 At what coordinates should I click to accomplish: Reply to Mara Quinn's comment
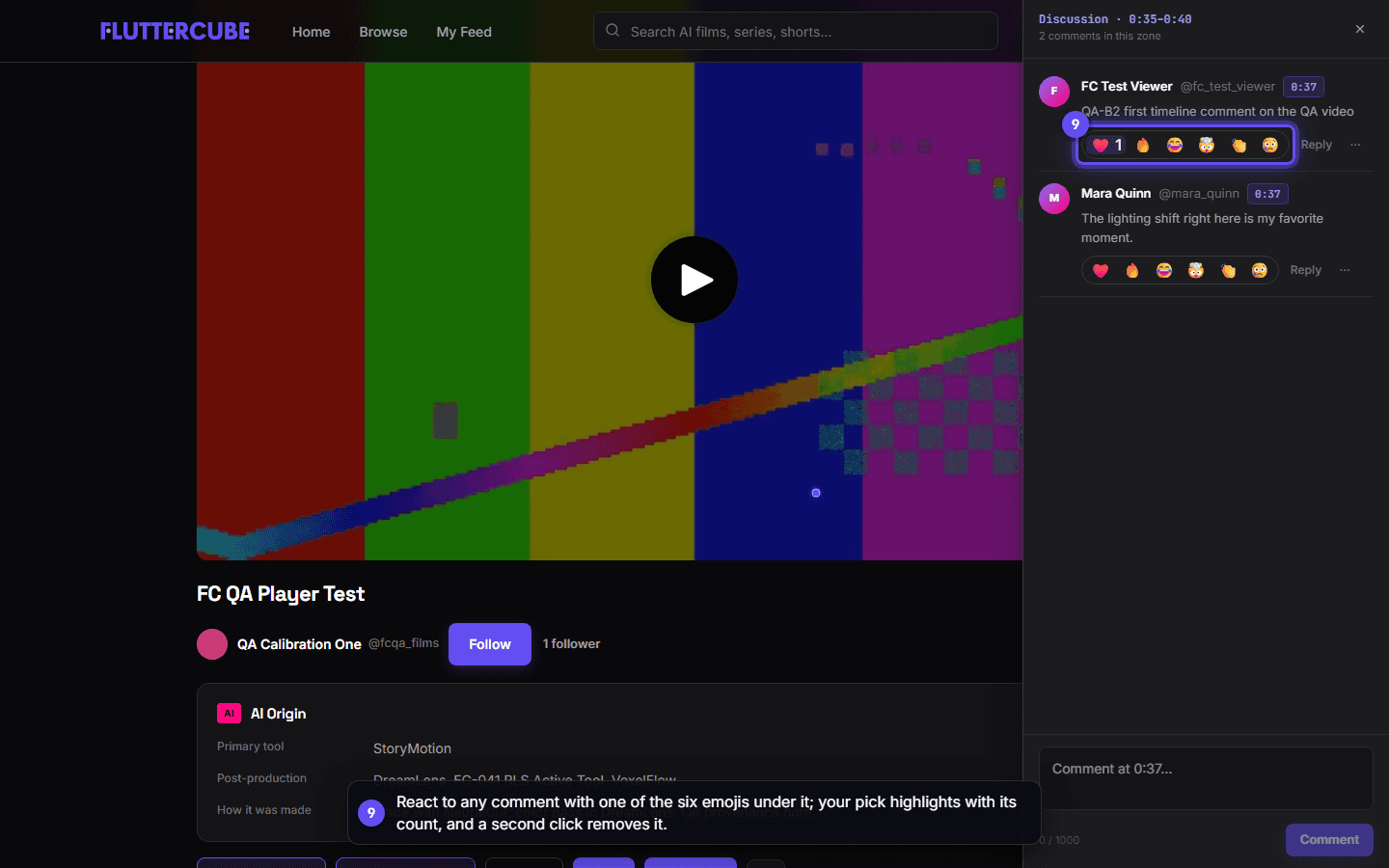(x=1306, y=270)
